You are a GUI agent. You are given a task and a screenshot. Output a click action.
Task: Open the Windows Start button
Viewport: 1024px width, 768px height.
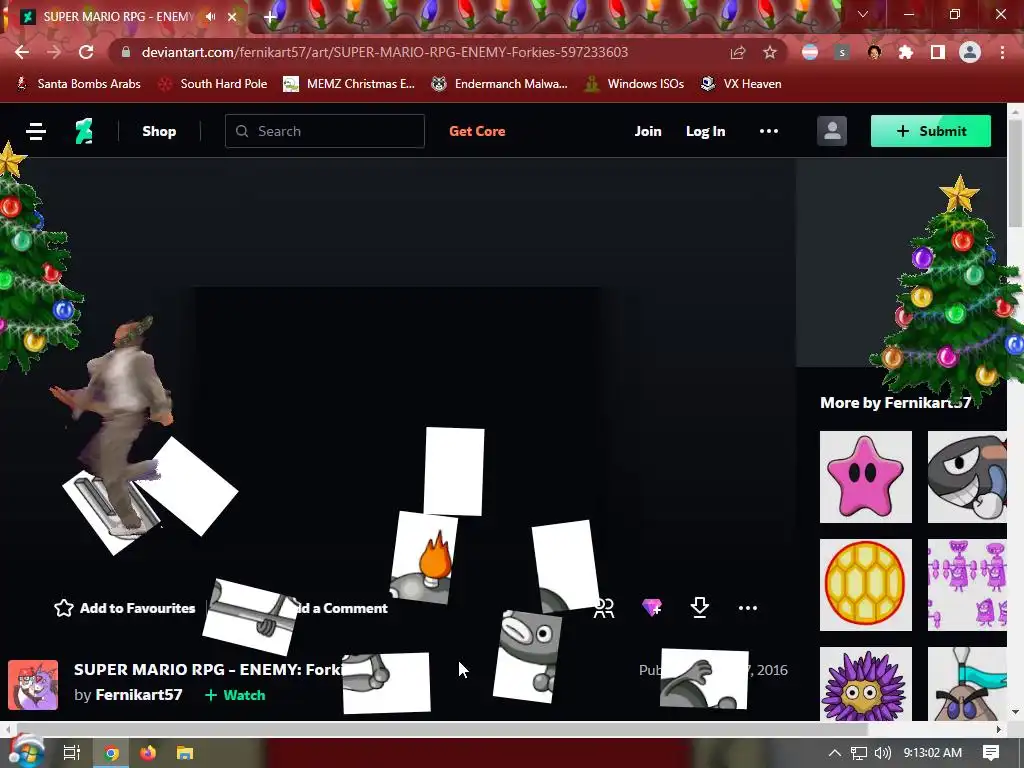(x=25, y=752)
